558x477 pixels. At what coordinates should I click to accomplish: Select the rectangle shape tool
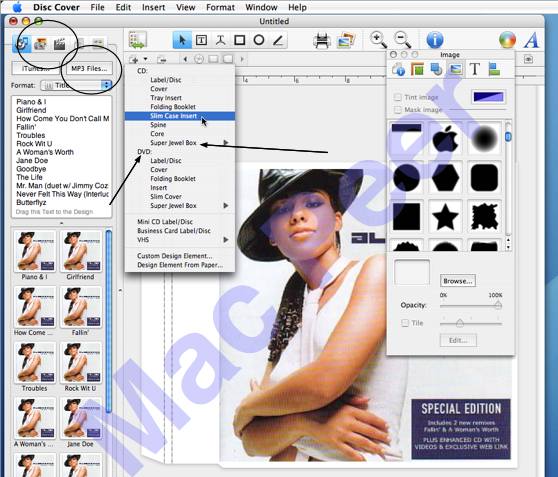tap(239, 40)
